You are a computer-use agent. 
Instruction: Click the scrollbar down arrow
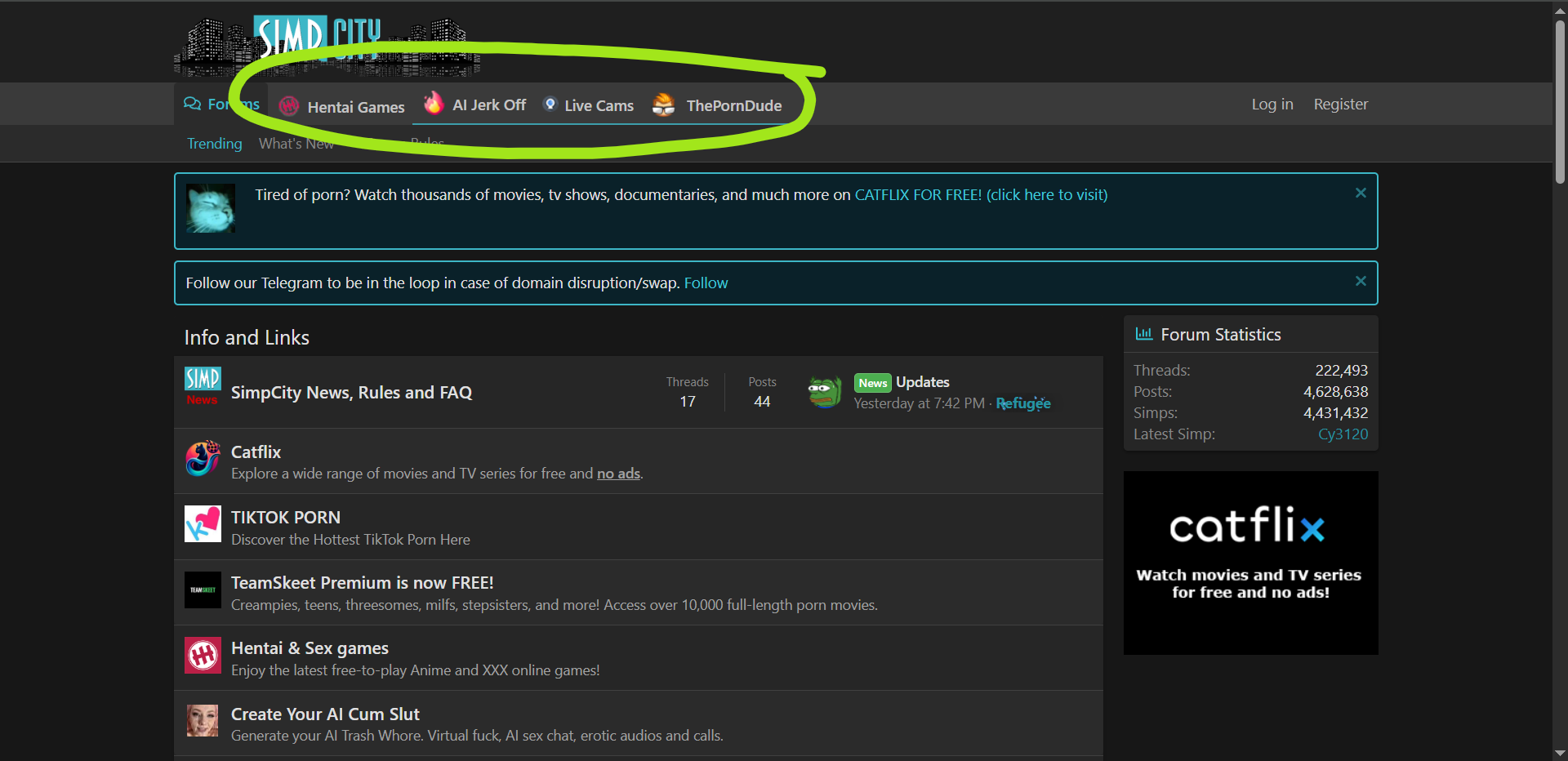click(1561, 753)
